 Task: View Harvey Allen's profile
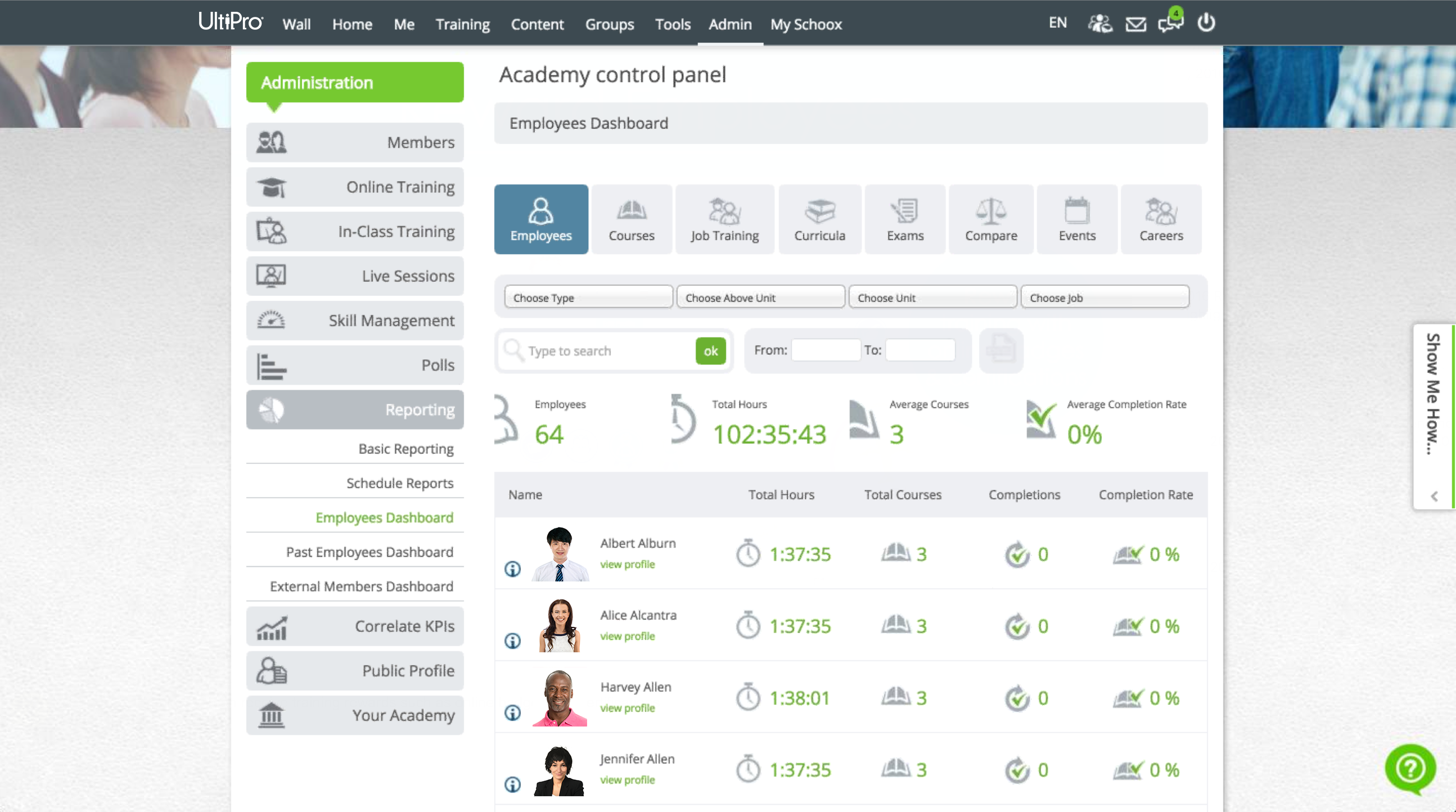point(627,708)
